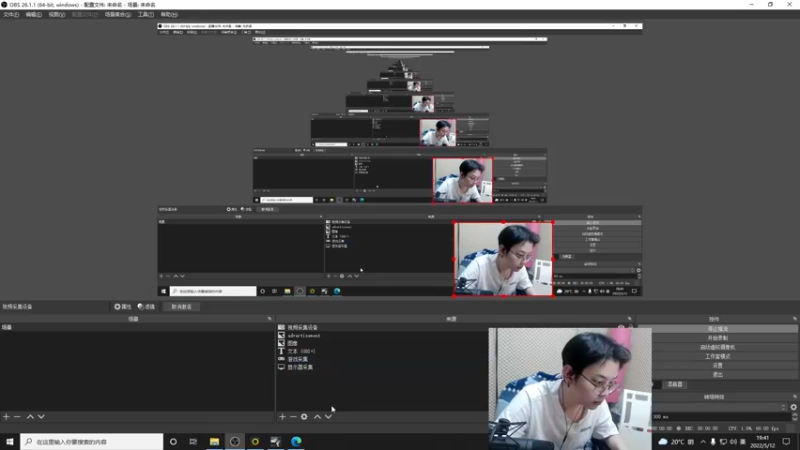Open the 场景集合 Scene Collection menu
800x450 pixels.
tap(118, 15)
